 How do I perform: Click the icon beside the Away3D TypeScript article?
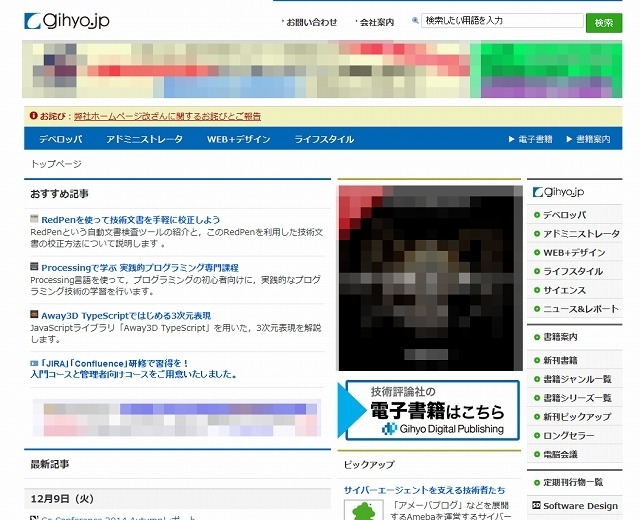point(35,314)
